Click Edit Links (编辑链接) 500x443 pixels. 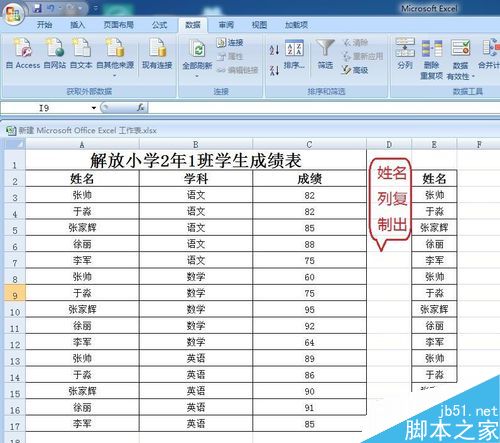(237, 70)
